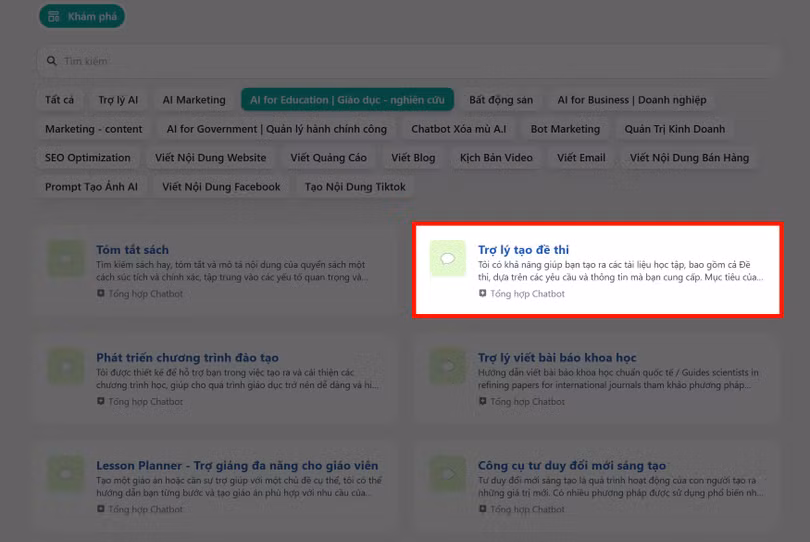Select the Tất cả category filter
810x542 pixels.
59,100
